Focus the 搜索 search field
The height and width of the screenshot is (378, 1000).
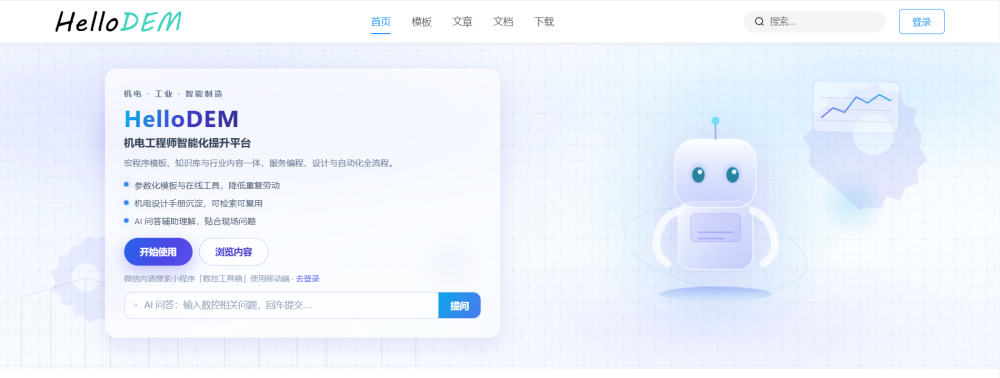pyautogui.click(x=814, y=22)
